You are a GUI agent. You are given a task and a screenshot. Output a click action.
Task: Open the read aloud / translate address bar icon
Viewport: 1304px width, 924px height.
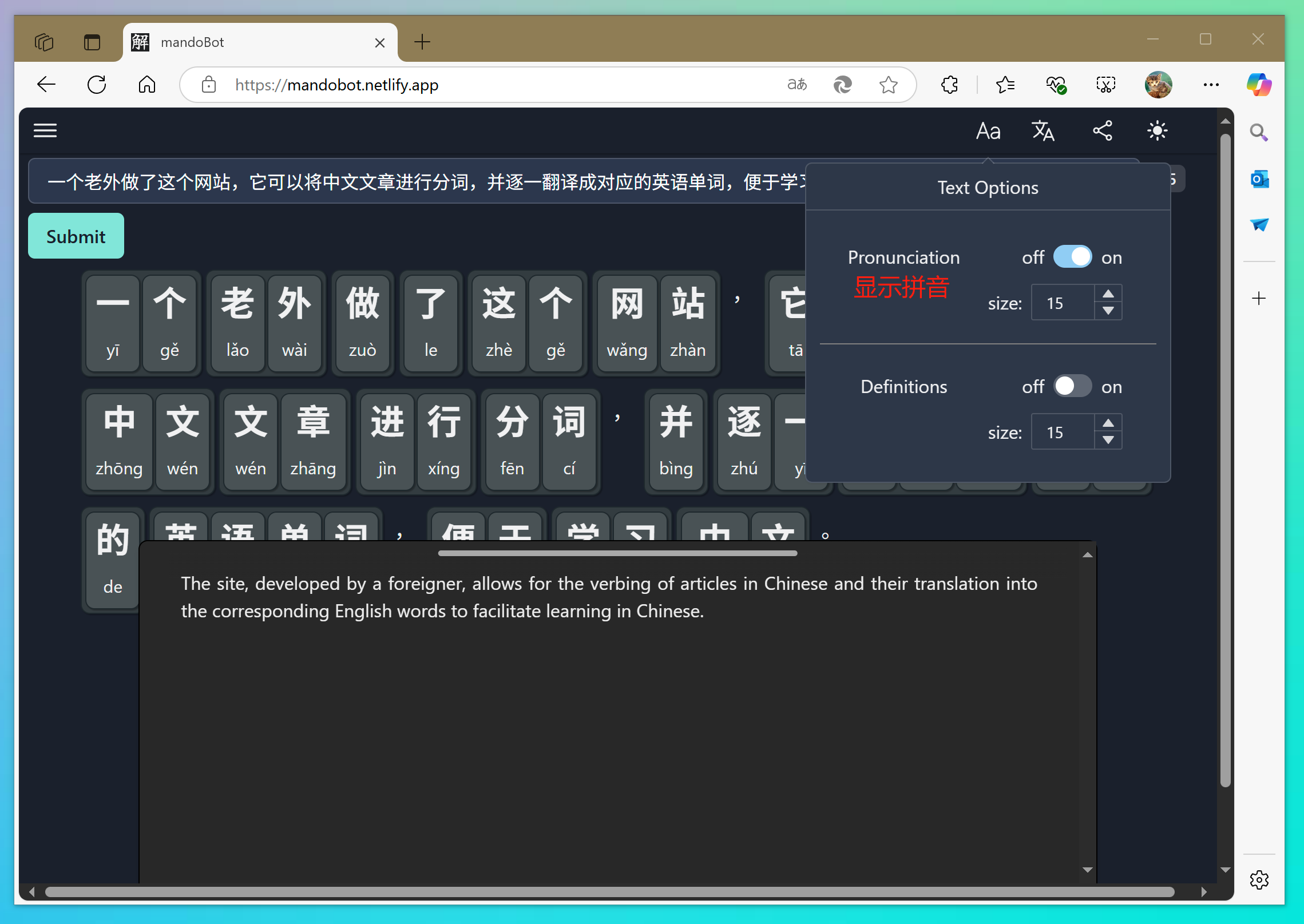(x=797, y=85)
